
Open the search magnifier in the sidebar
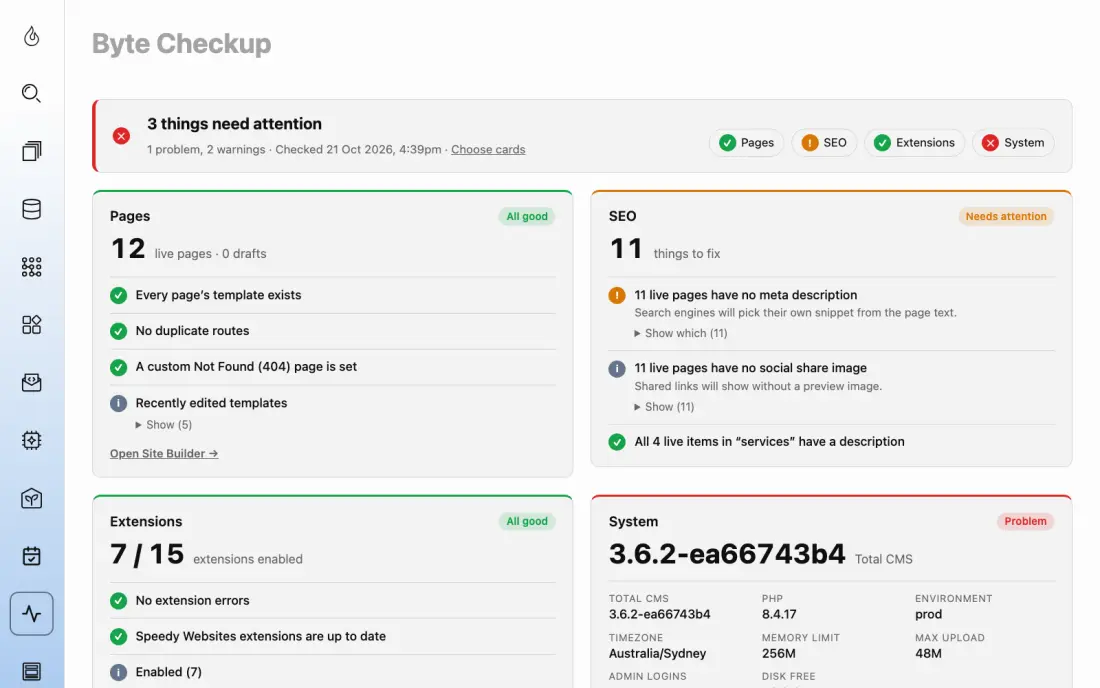click(32, 93)
